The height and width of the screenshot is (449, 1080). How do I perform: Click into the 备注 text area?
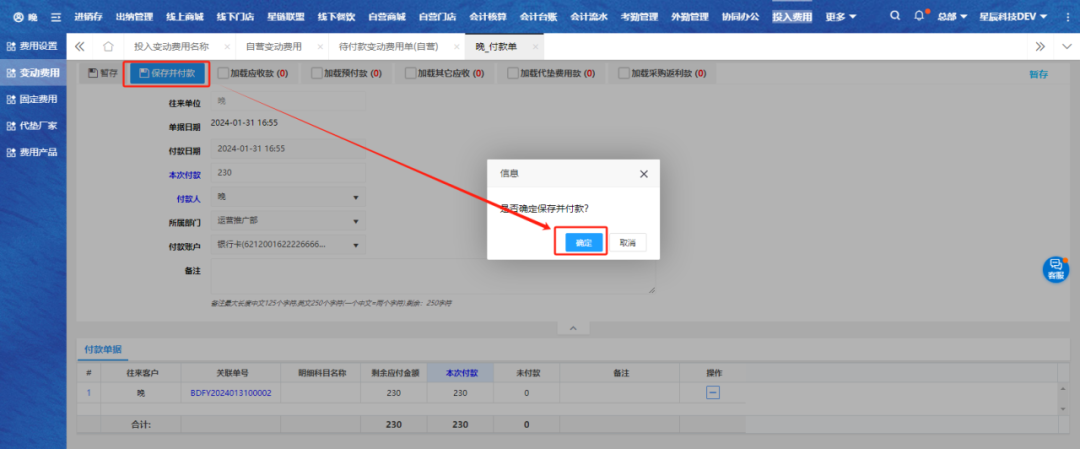pos(432,277)
